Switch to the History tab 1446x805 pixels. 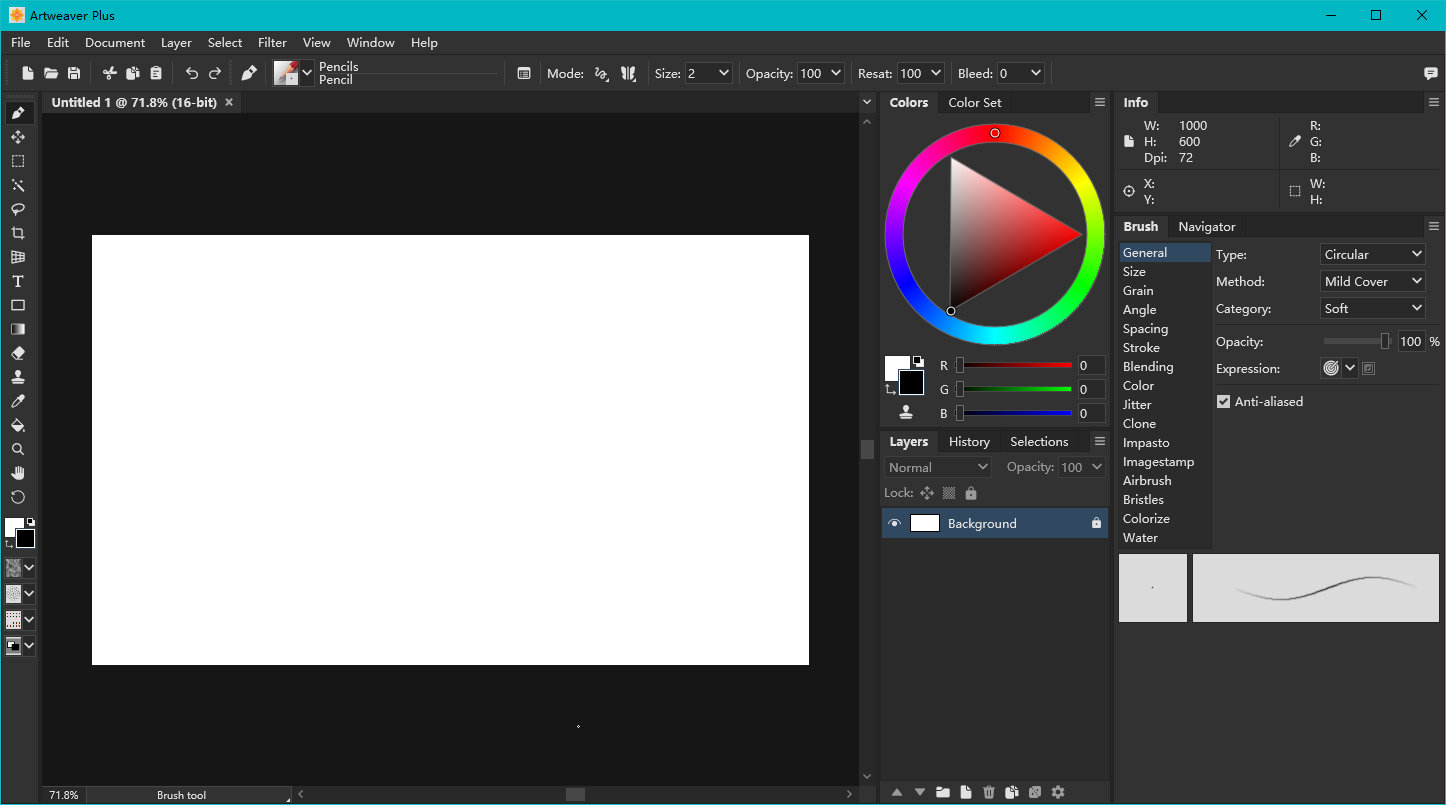pyautogui.click(x=968, y=441)
